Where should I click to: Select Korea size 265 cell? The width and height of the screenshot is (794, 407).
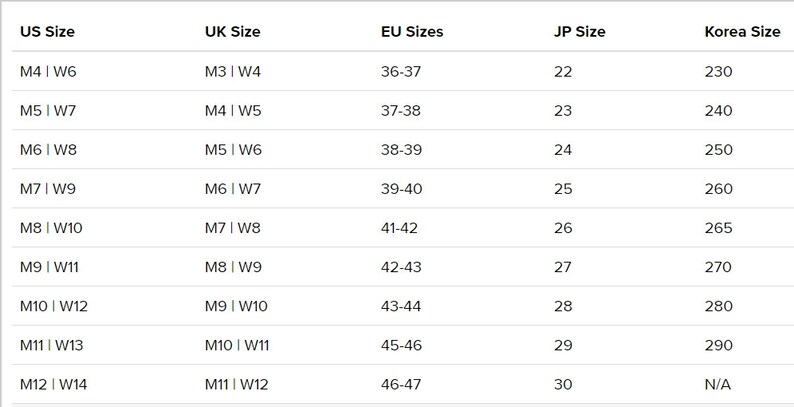click(719, 228)
